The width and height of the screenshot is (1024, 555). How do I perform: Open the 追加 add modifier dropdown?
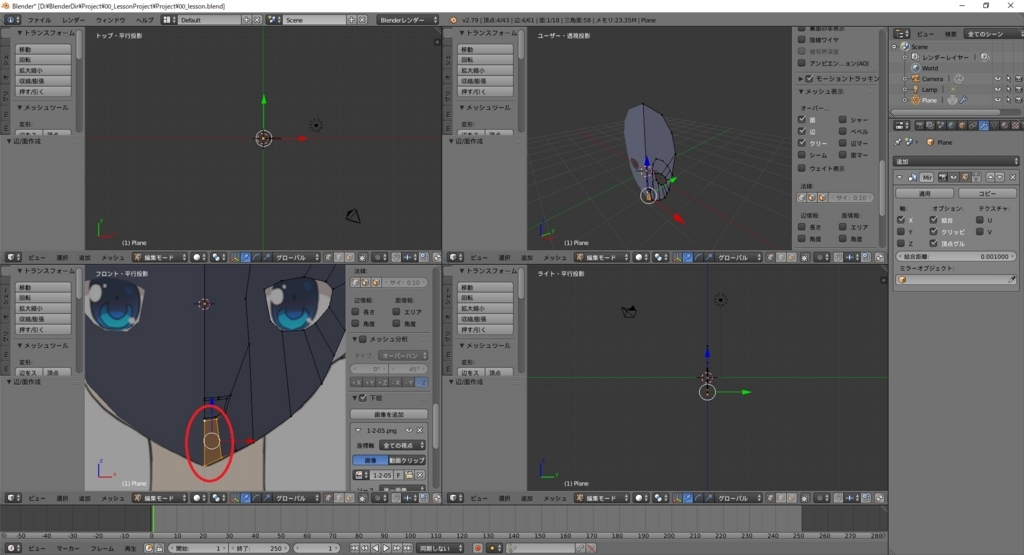tap(955, 161)
